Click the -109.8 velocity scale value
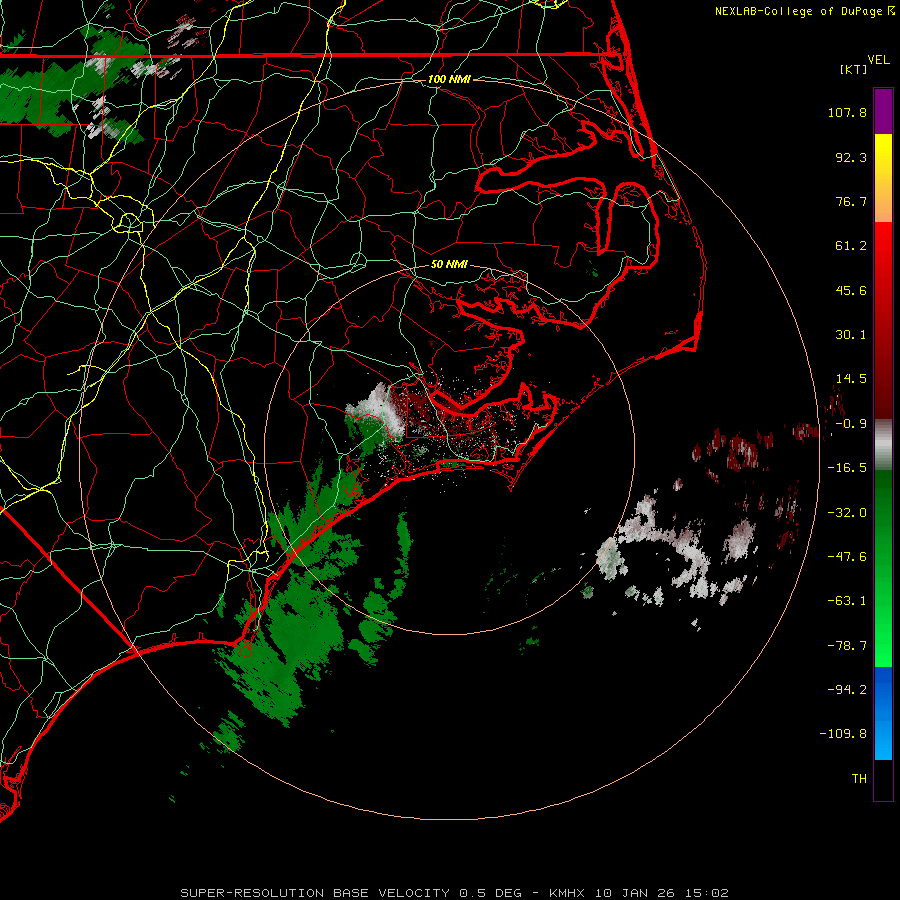 (843, 734)
